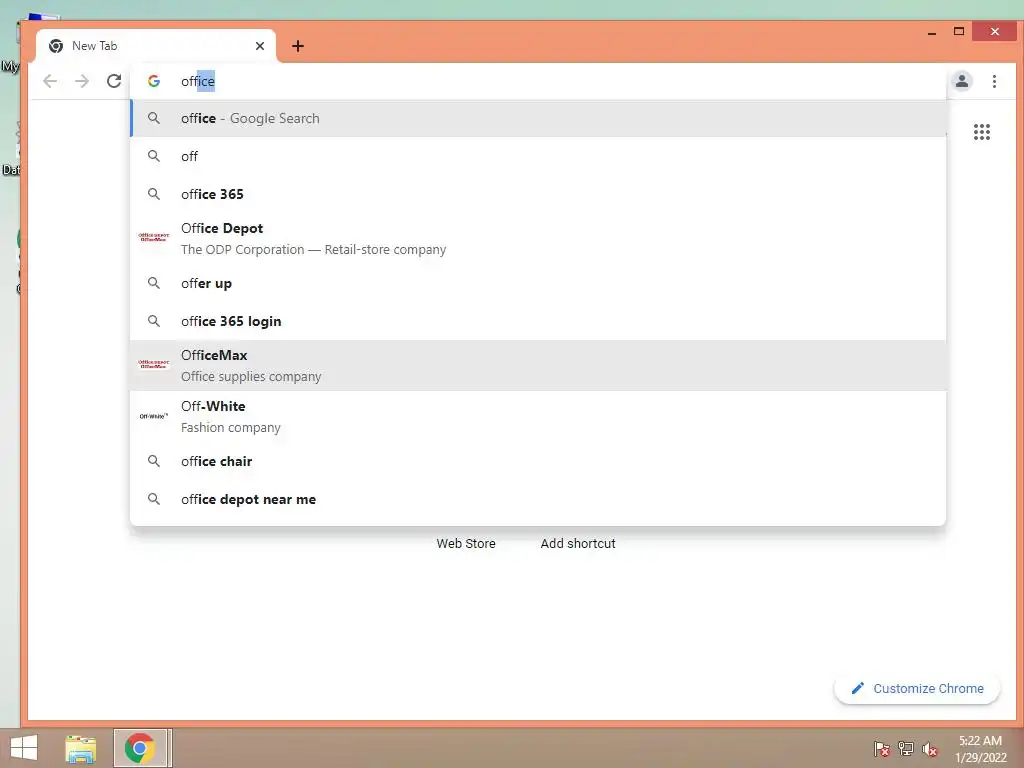Close the New Tab tab

(260, 46)
